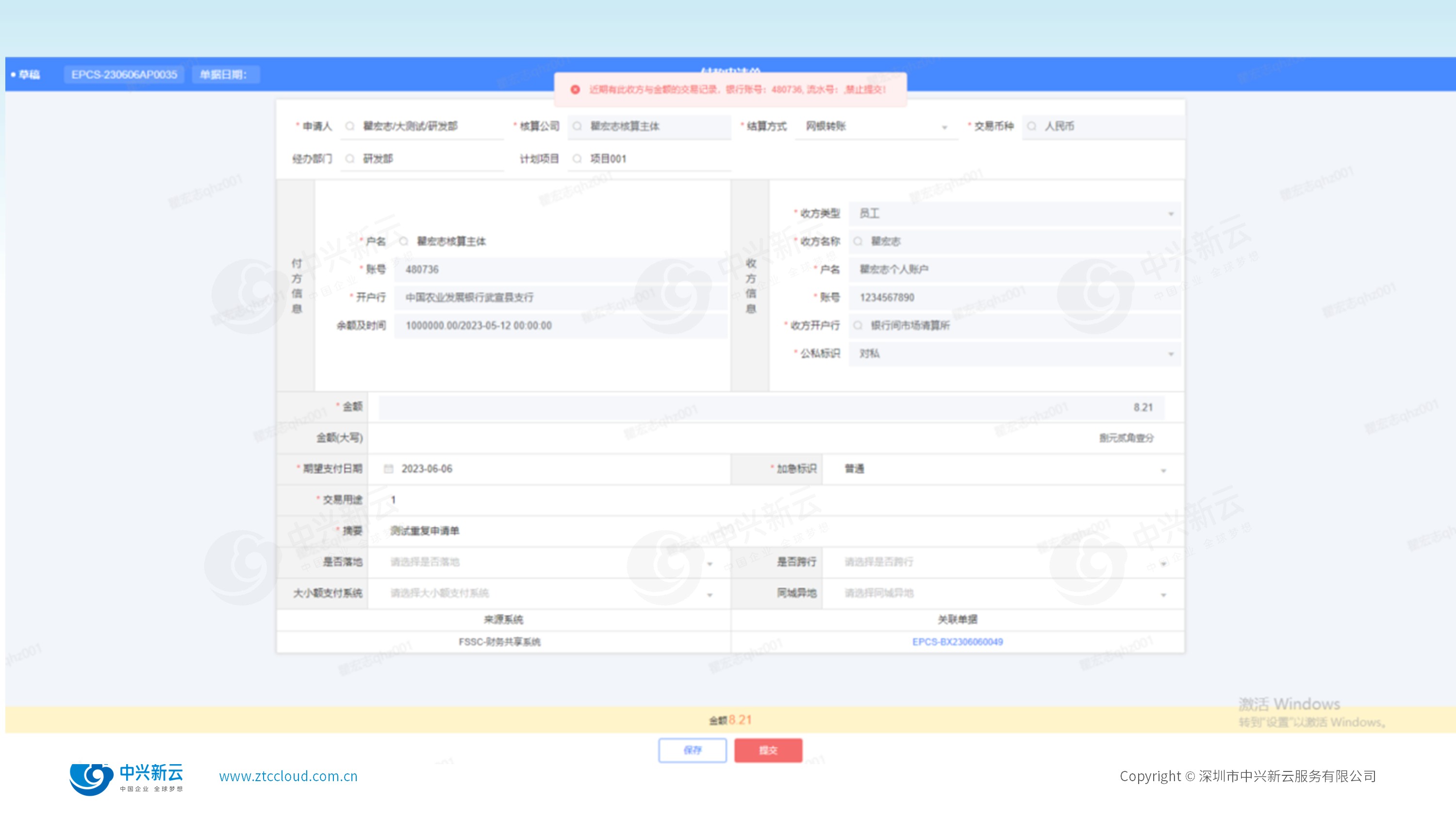Viewport: 1456px width, 819px height.
Task: Open linked document EPCS-BX2306060049
Action: [958, 641]
